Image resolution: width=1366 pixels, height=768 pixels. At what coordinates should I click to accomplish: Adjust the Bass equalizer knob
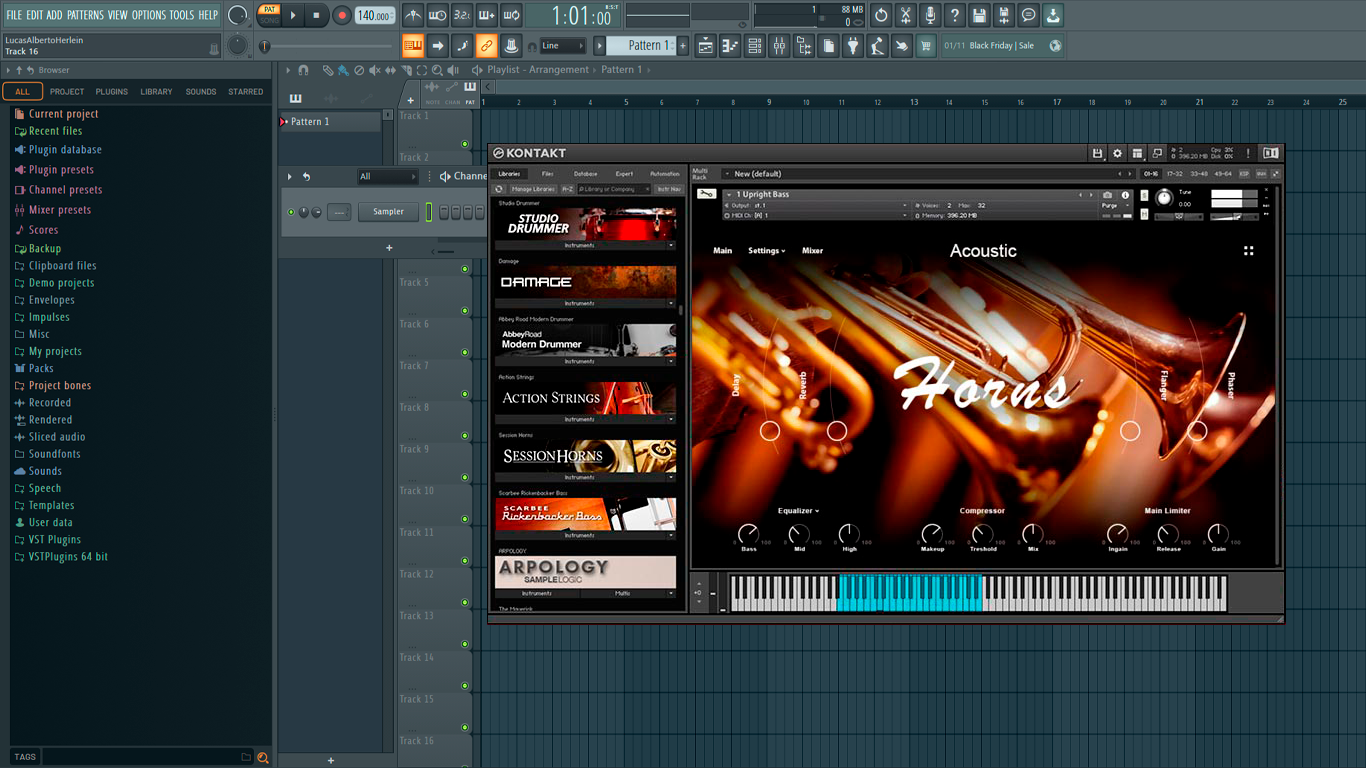(748, 535)
